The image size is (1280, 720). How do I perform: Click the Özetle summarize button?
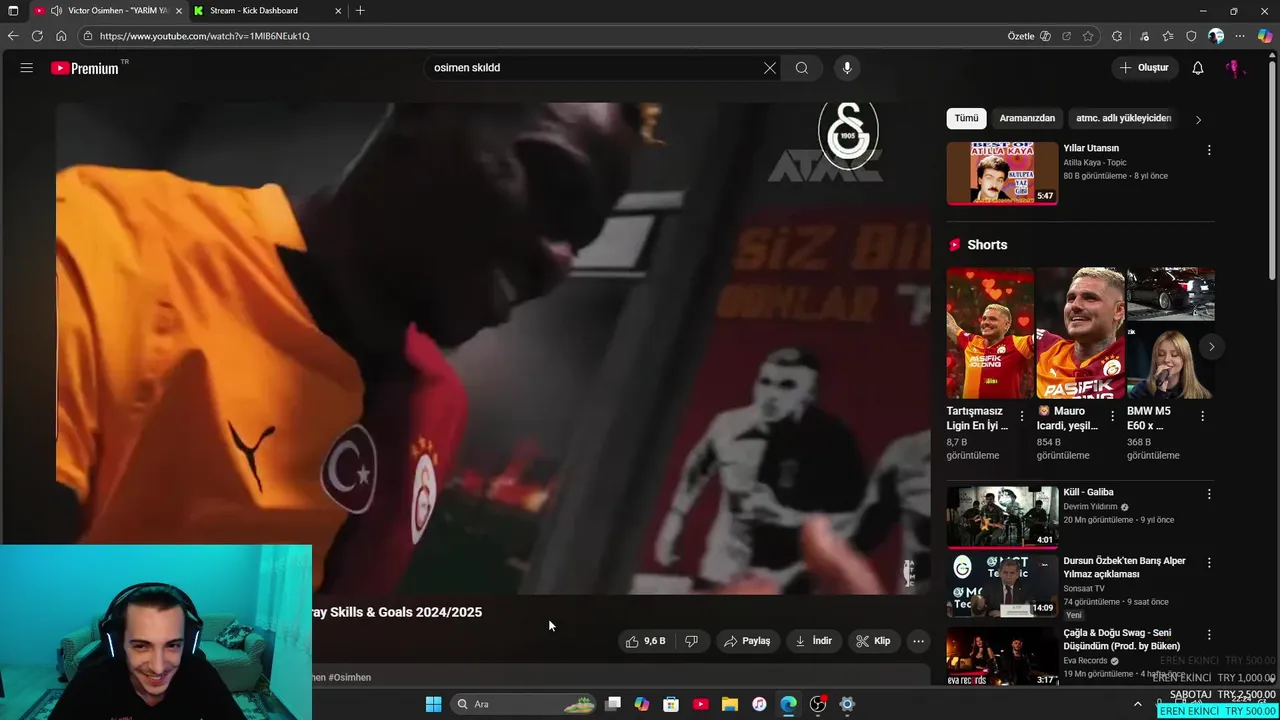pyautogui.click(x=1029, y=36)
